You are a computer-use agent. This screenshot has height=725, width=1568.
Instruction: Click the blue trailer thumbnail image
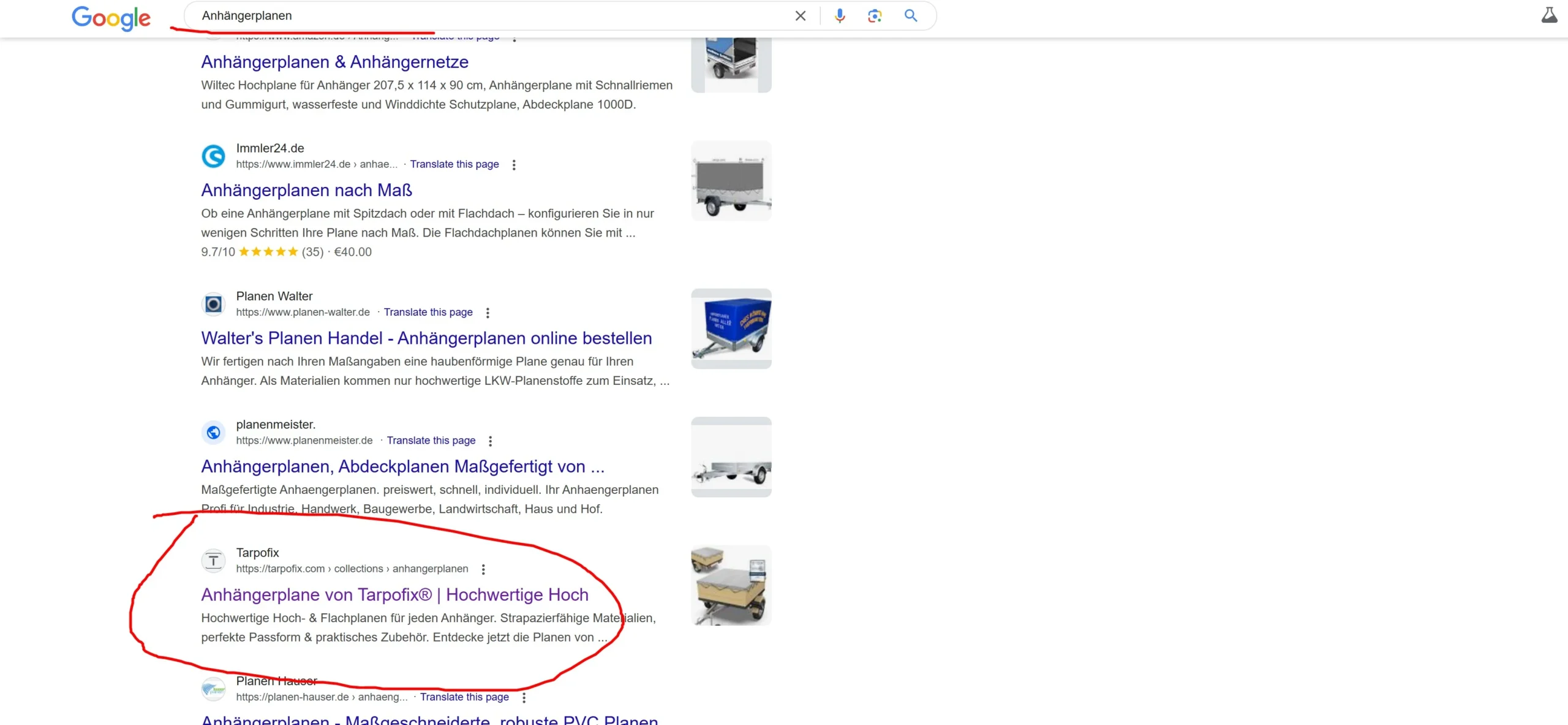pyautogui.click(x=731, y=329)
